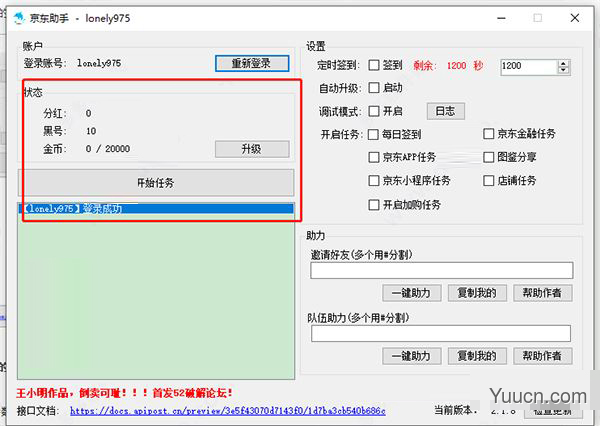The height and width of the screenshot is (426, 600).
Task: Toggle the 开启 checkbox for 调试模式
Action: pos(374,111)
